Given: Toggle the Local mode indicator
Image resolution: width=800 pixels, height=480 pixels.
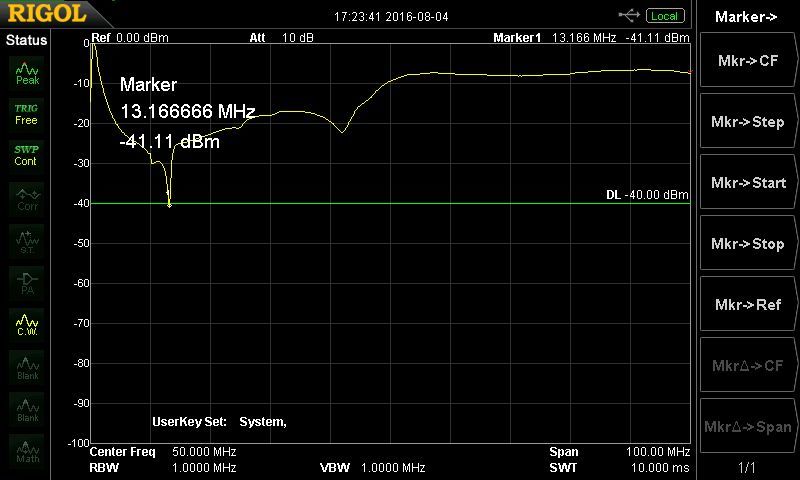Looking at the screenshot, I should coord(663,16).
